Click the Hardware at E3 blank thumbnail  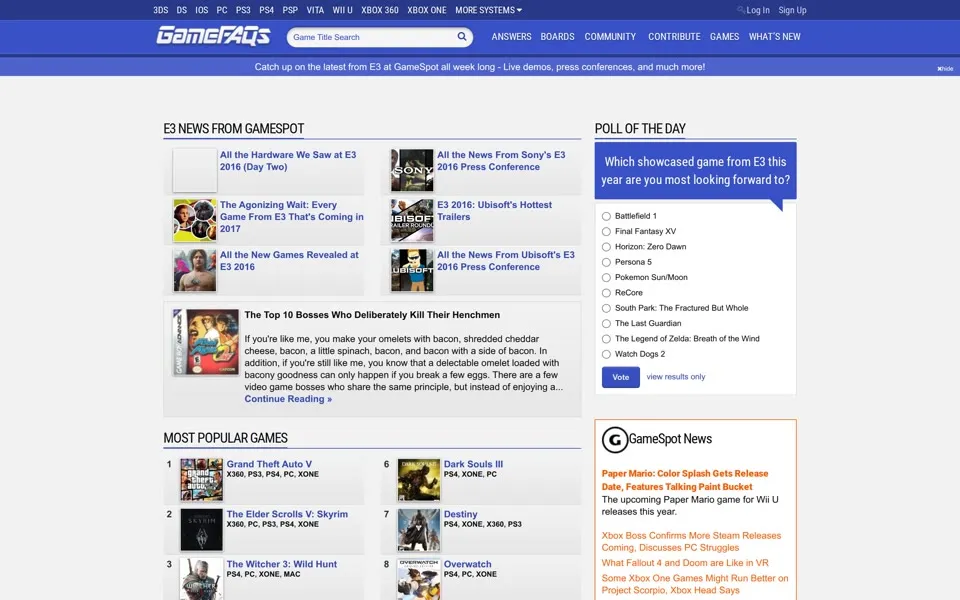pyautogui.click(x=195, y=170)
